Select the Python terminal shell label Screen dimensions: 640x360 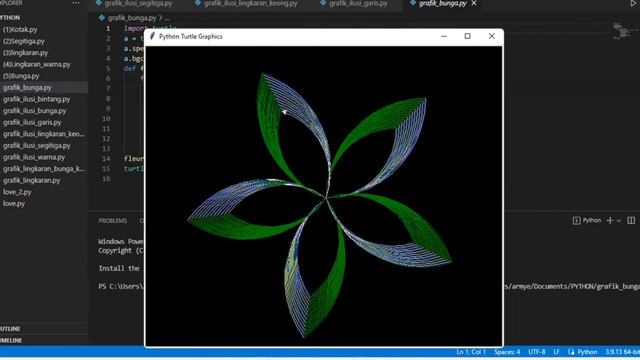point(587,220)
